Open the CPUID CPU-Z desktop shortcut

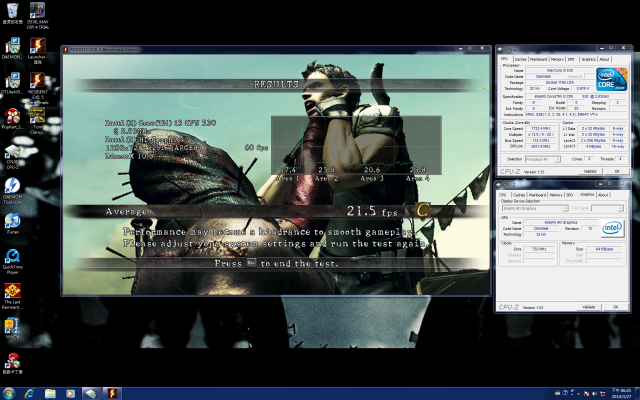(x=12, y=156)
